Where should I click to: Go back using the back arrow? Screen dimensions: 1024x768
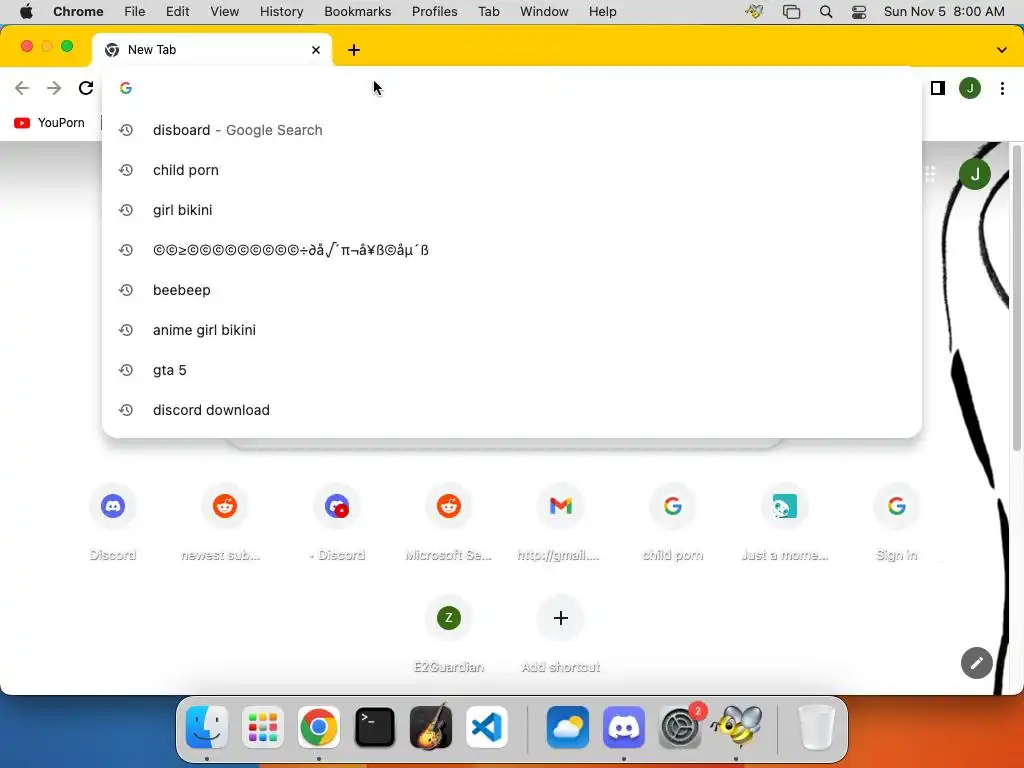click(x=22, y=88)
